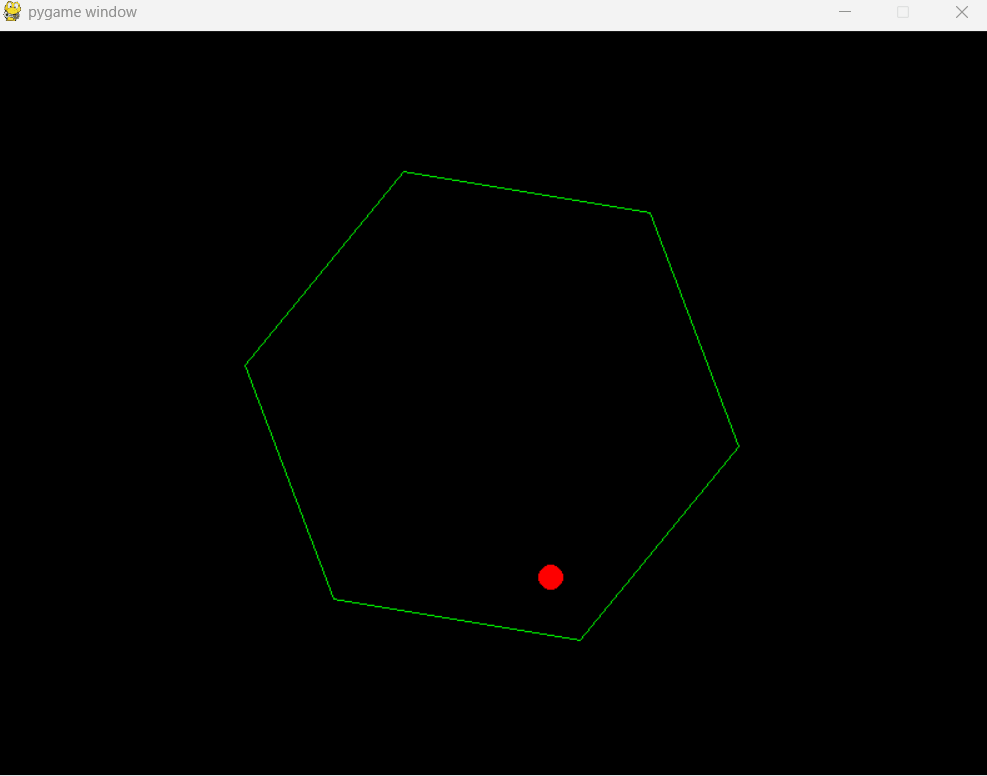Click the red ball inside the hexagon

pyautogui.click(x=551, y=577)
